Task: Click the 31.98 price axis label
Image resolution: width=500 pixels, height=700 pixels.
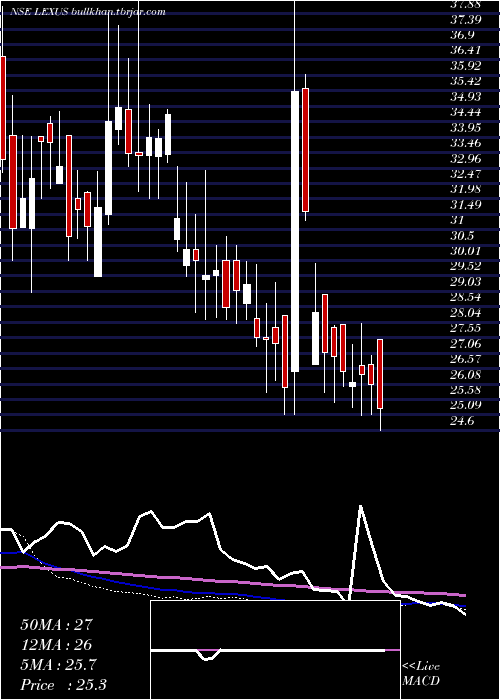Action: pos(465,189)
